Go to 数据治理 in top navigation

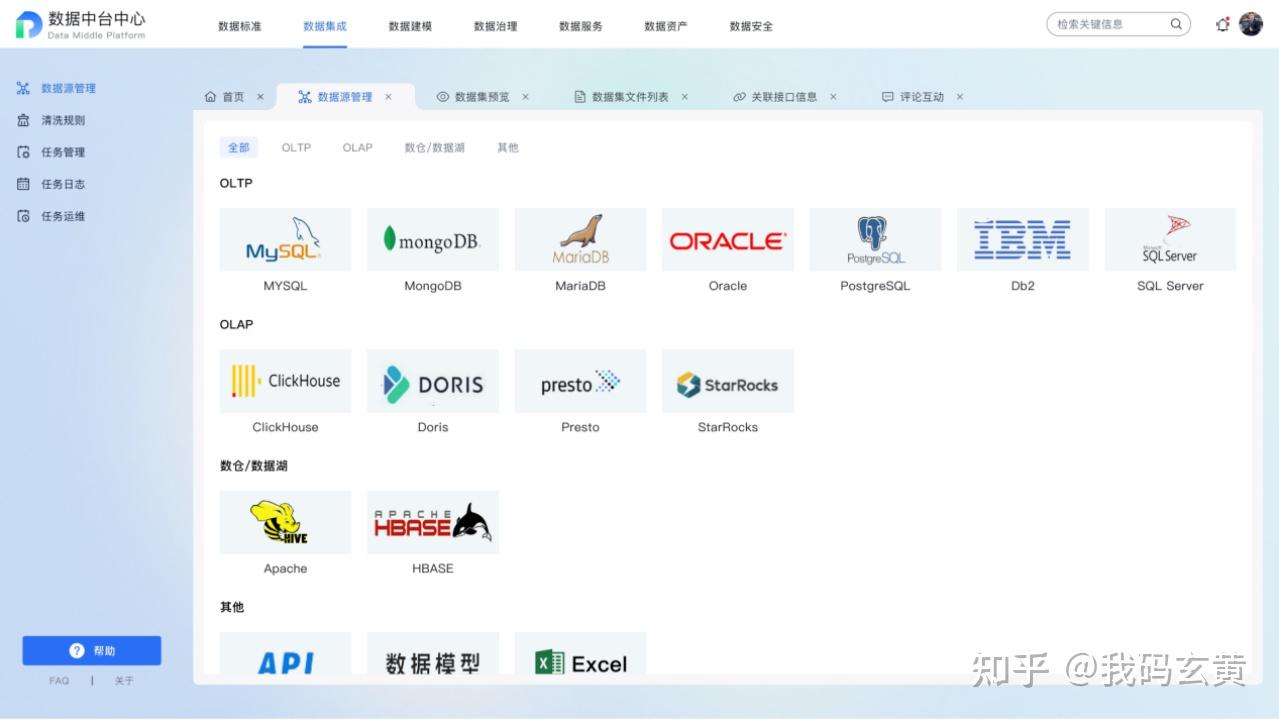[x=496, y=26]
